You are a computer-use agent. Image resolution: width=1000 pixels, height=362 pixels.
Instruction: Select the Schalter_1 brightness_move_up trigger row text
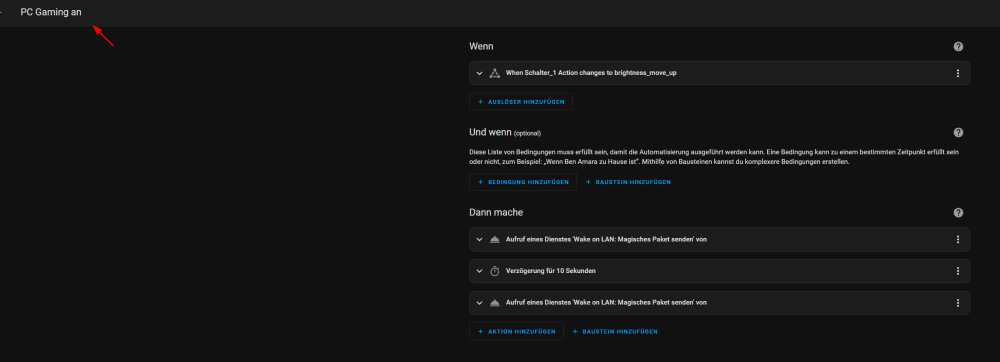591,73
